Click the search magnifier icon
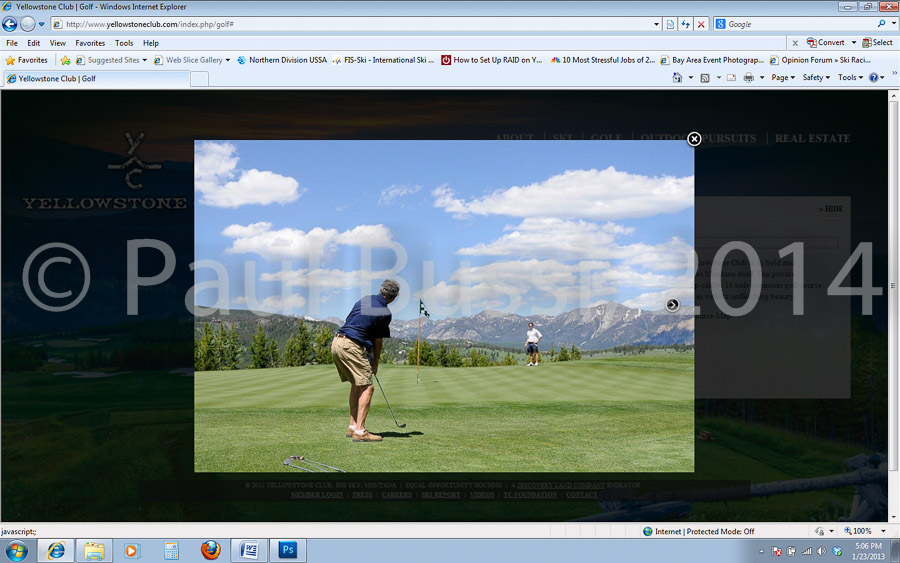 coord(881,24)
